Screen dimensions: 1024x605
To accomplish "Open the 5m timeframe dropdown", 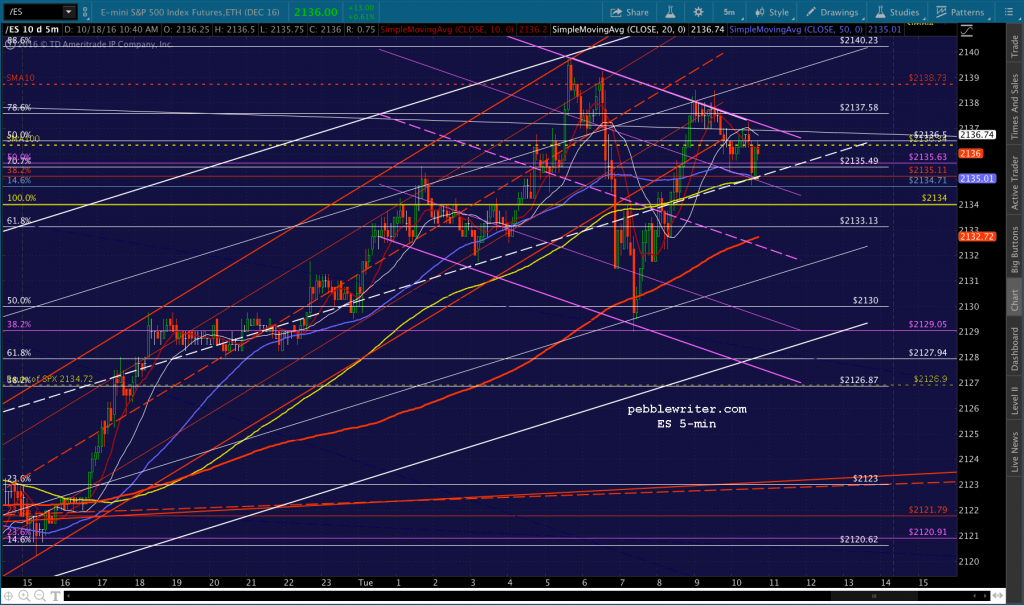I will tap(729, 12).
